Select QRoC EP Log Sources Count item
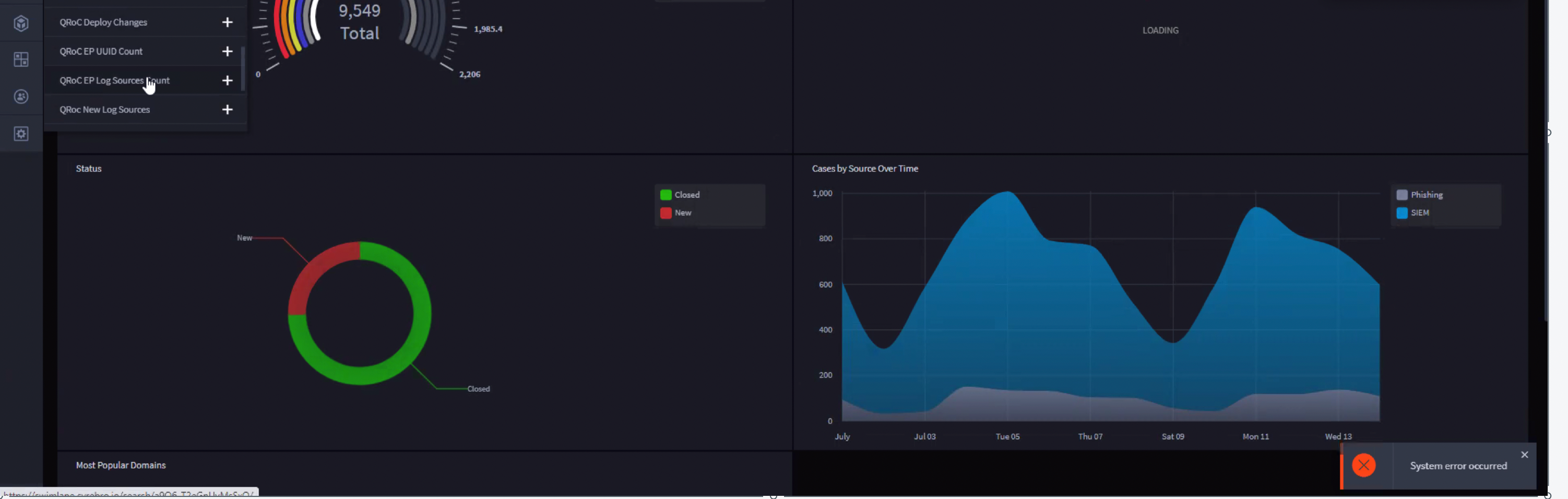Image resolution: width=1568 pixels, height=499 pixels. pyautogui.click(x=146, y=81)
